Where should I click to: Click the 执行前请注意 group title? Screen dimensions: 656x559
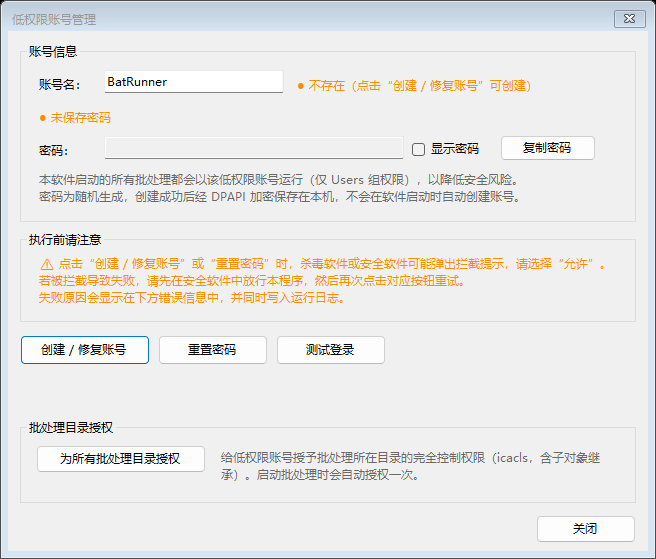(65, 240)
